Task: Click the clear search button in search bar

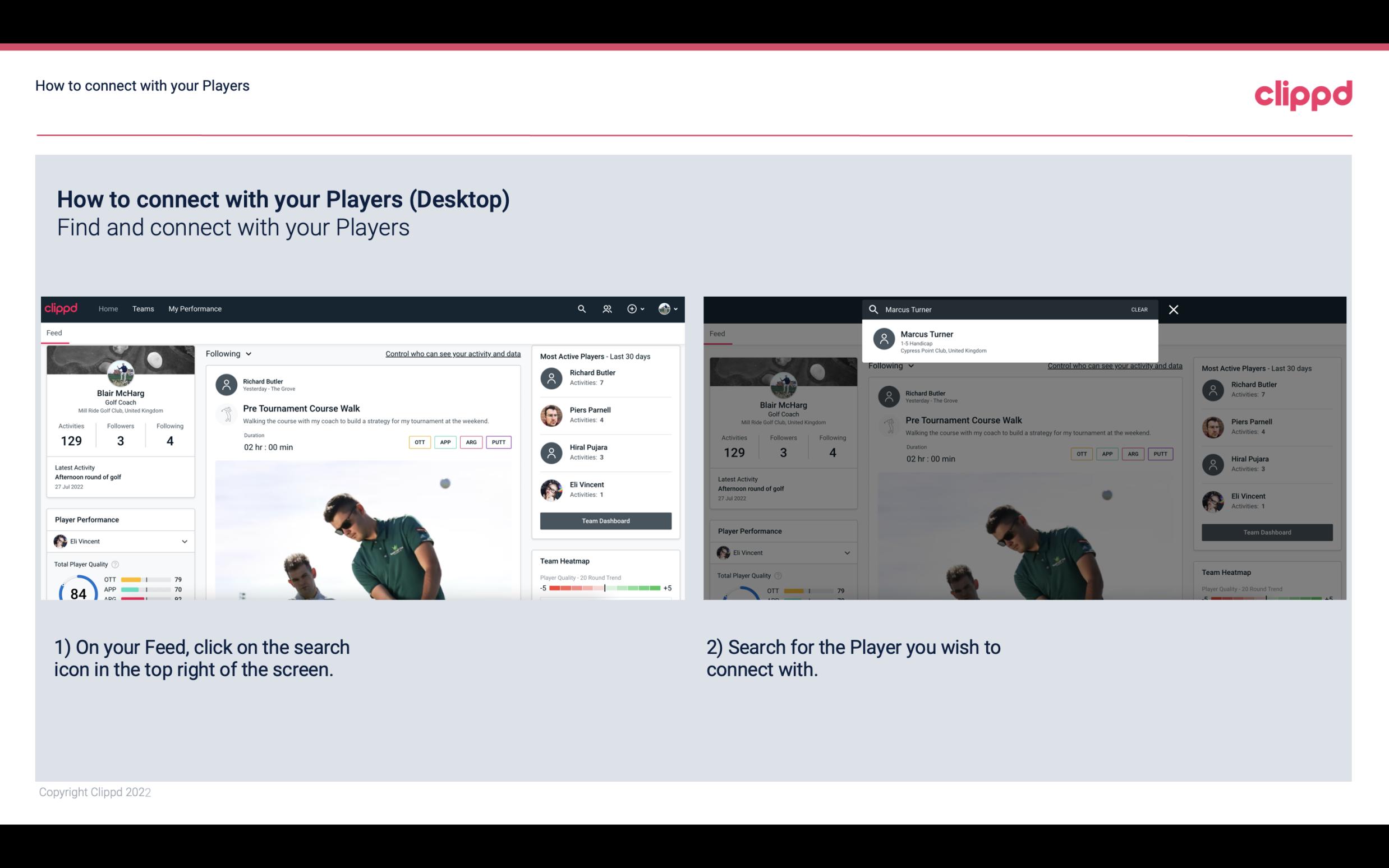Action: click(1140, 308)
